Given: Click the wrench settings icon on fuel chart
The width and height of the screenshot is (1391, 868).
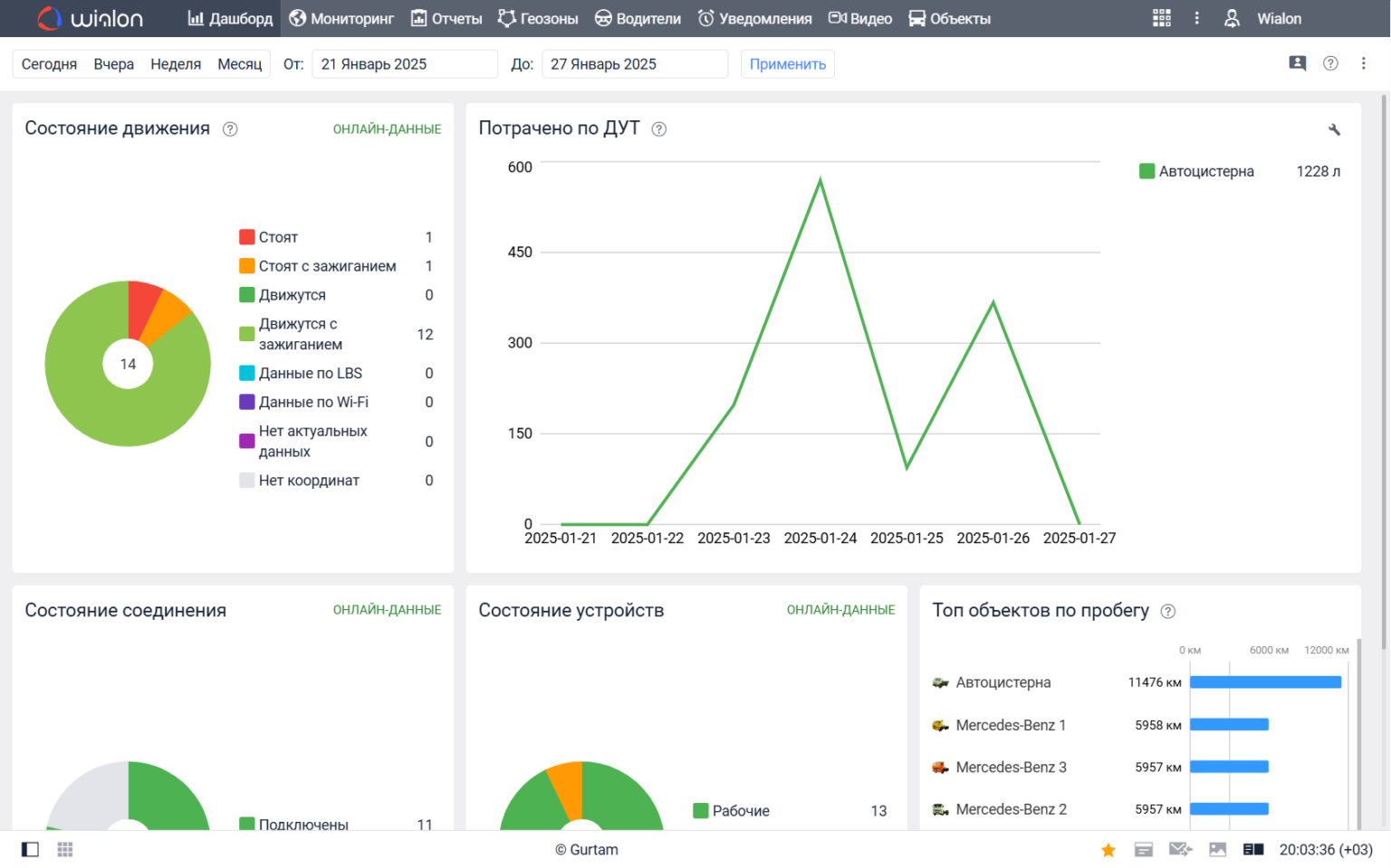Looking at the screenshot, I should tap(1334, 129).
